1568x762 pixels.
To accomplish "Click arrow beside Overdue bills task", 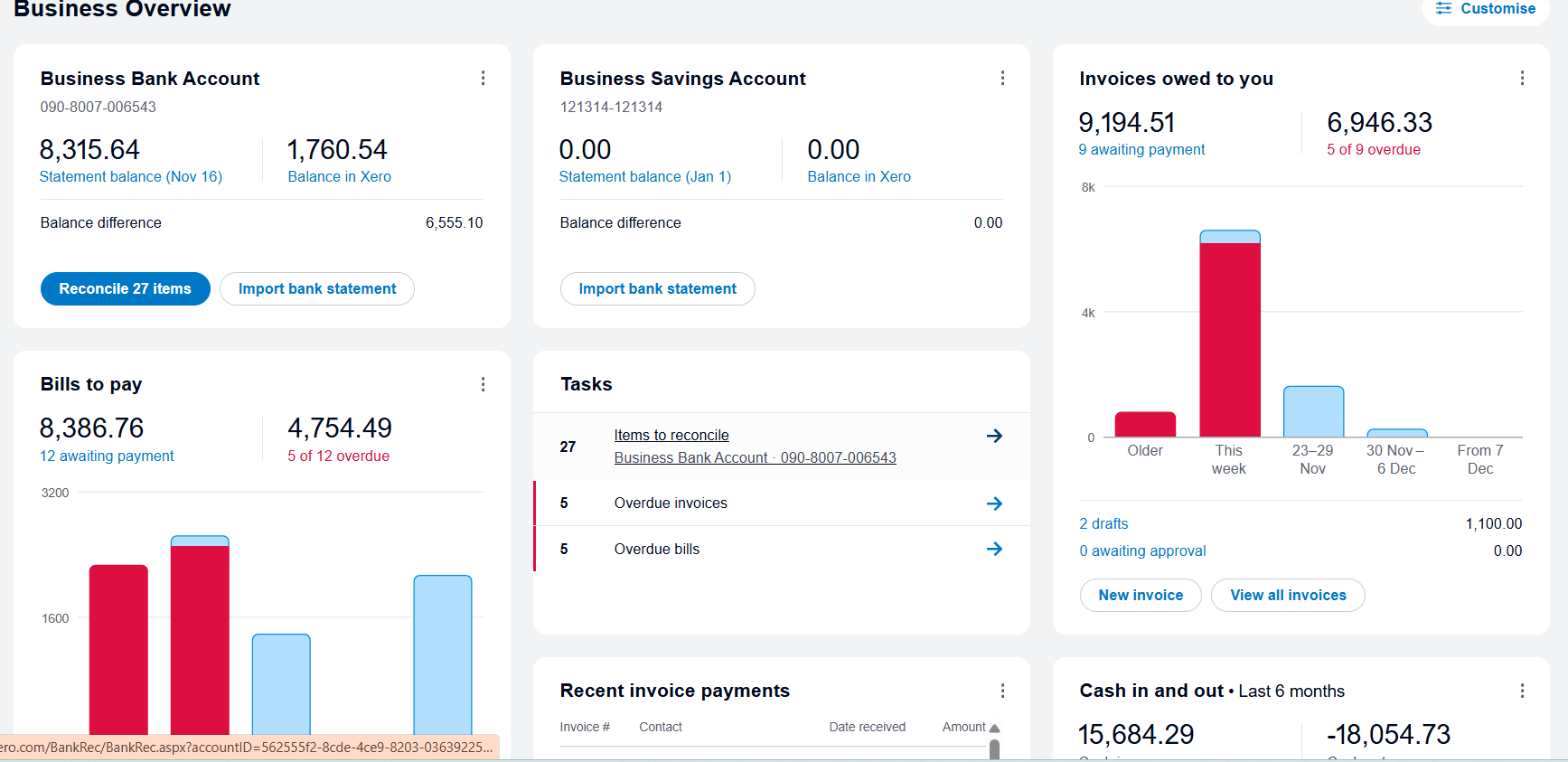I will coord(994,550).
